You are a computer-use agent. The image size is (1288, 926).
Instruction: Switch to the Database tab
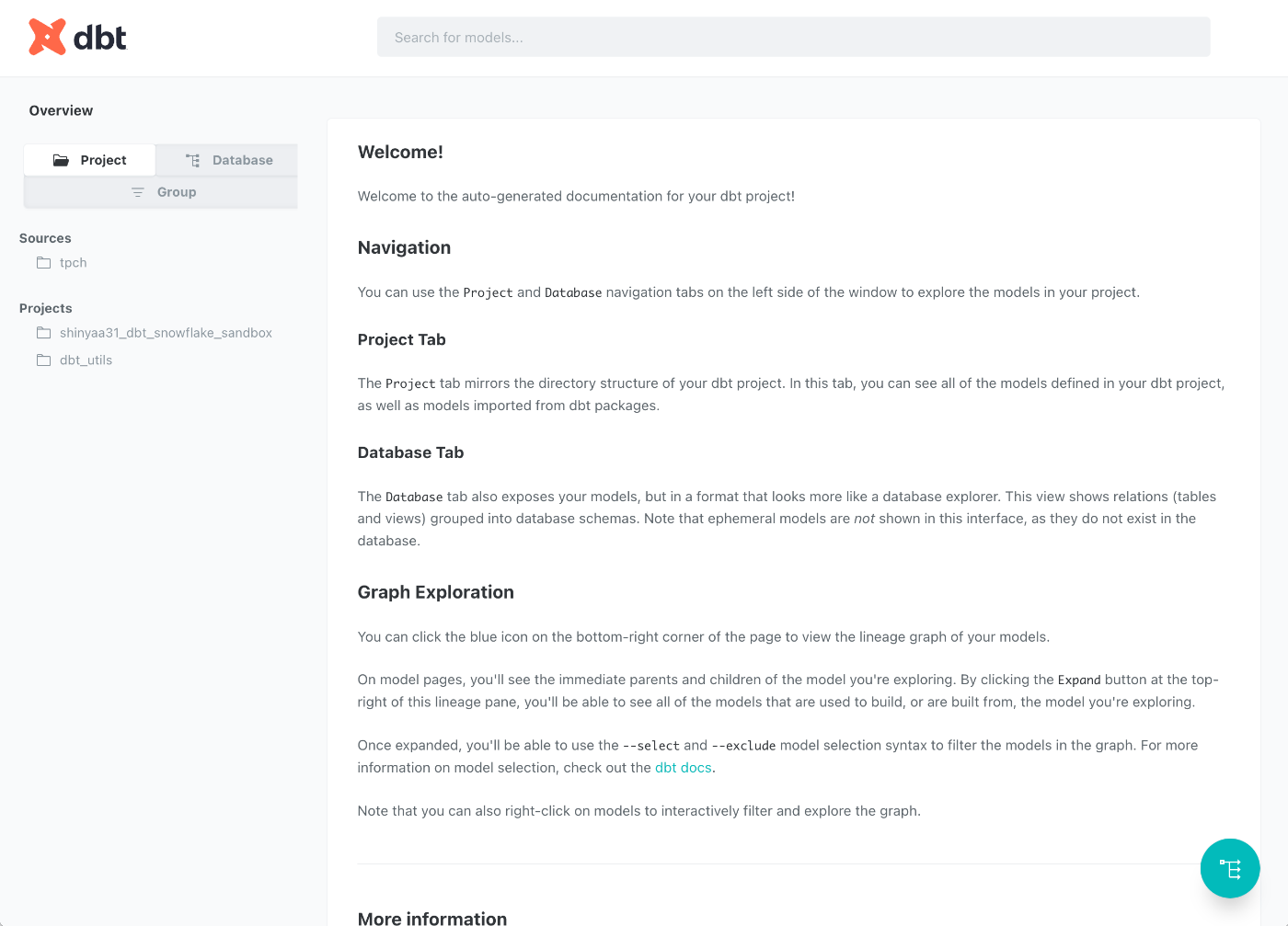click(x=227, y=160)
